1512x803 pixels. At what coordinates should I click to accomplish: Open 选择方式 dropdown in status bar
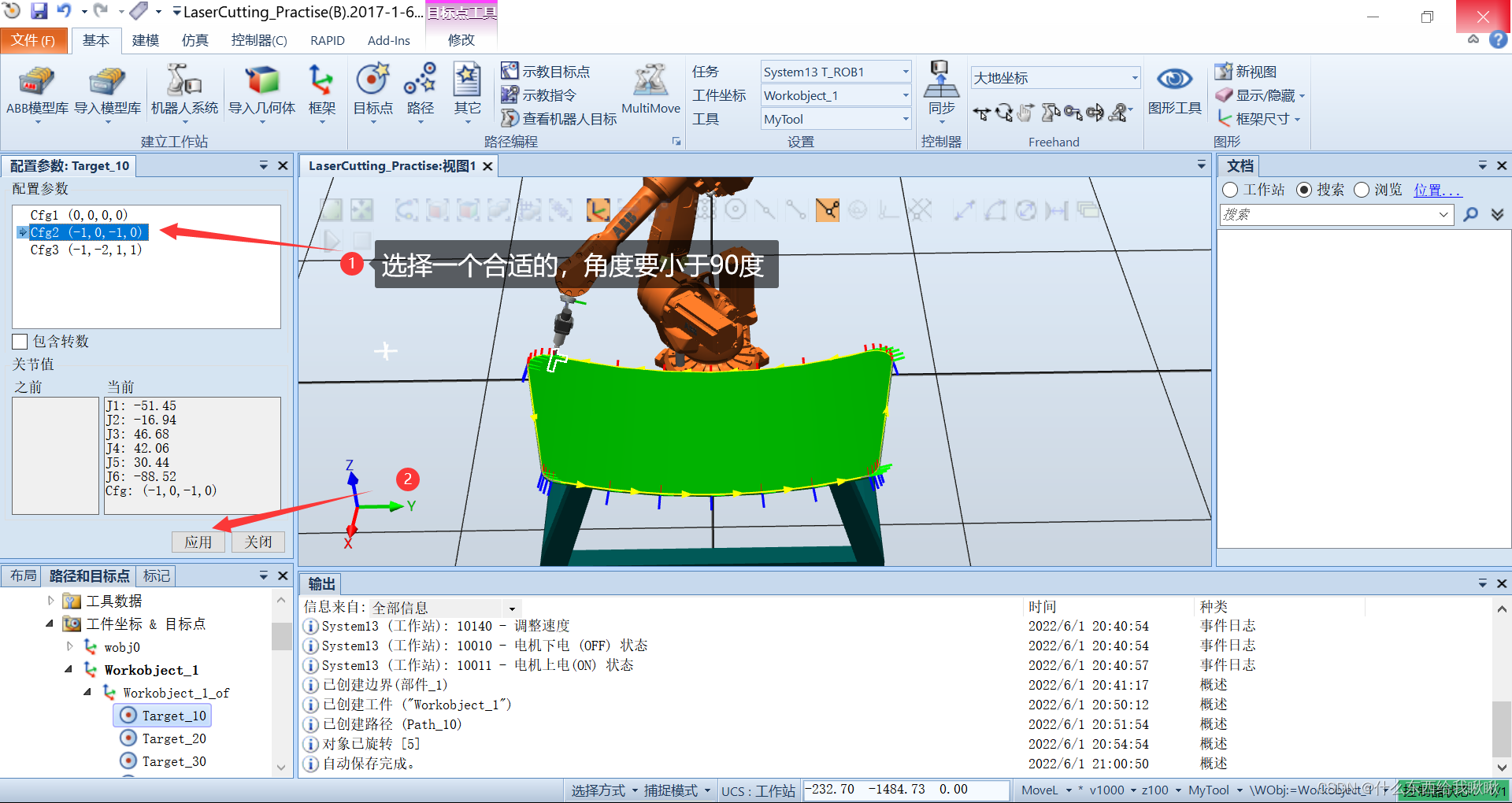click(x=604, y=790)
